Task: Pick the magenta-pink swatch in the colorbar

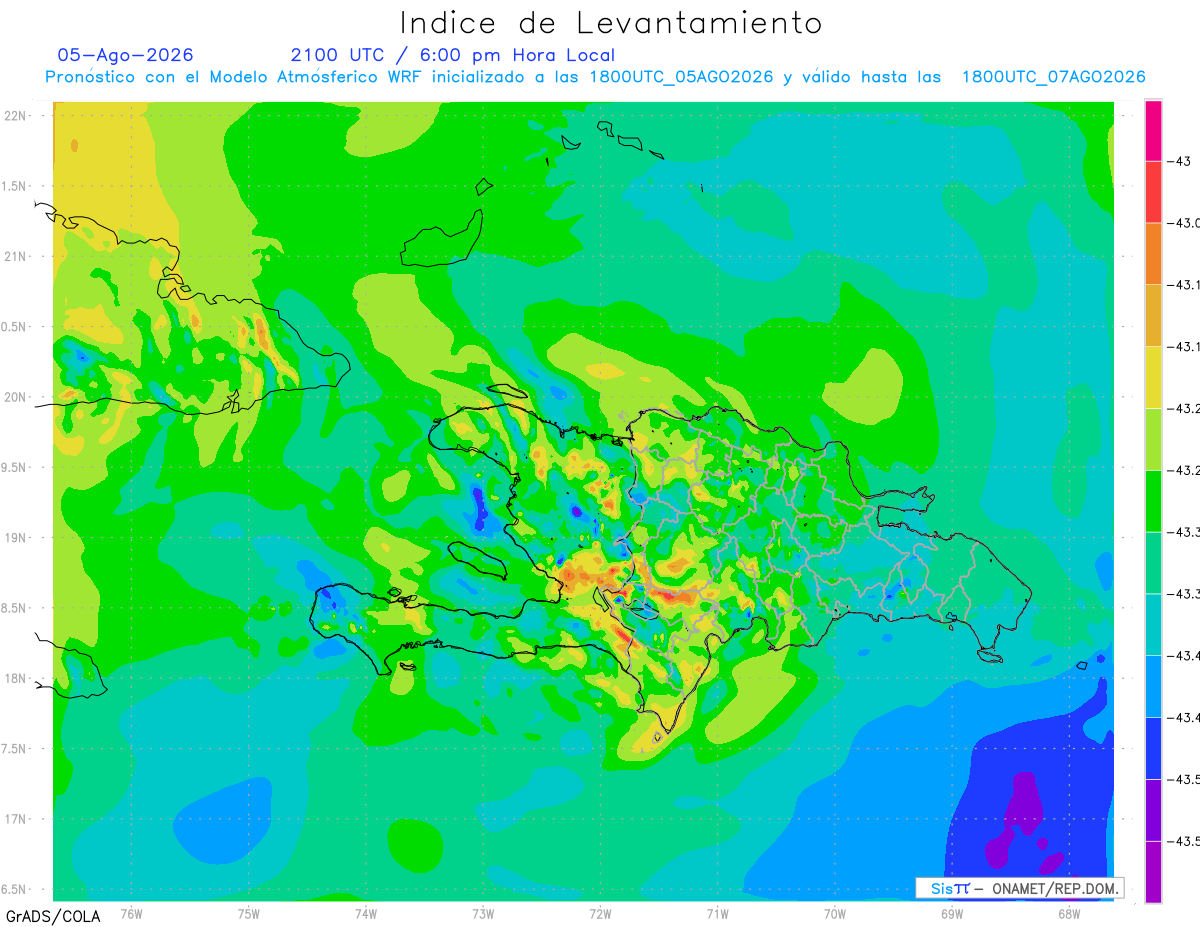Action: click(1153, 130)
